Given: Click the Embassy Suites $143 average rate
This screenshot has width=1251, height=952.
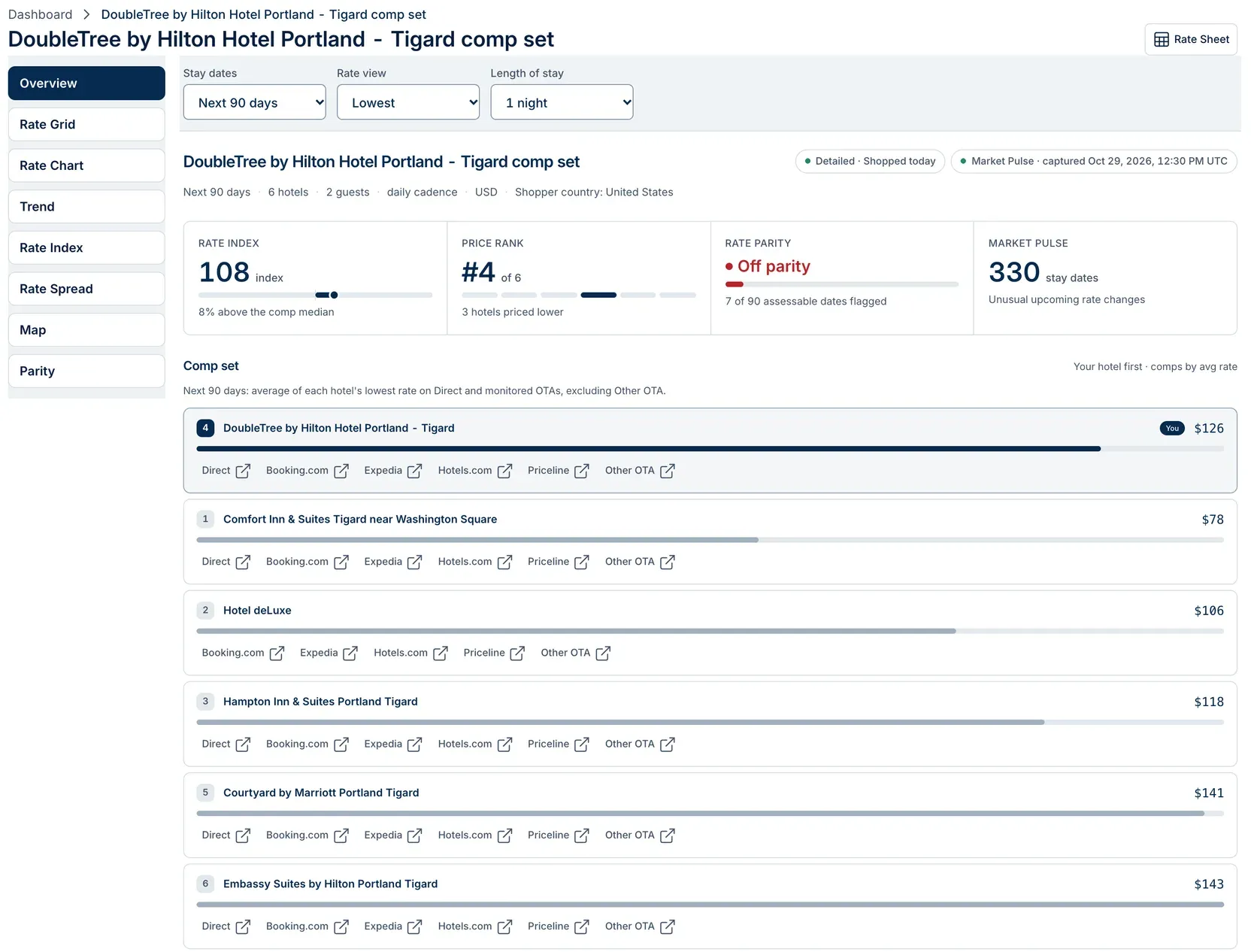Looking at the screenshot, I should pyautogui.click(x=1209, y=884).
